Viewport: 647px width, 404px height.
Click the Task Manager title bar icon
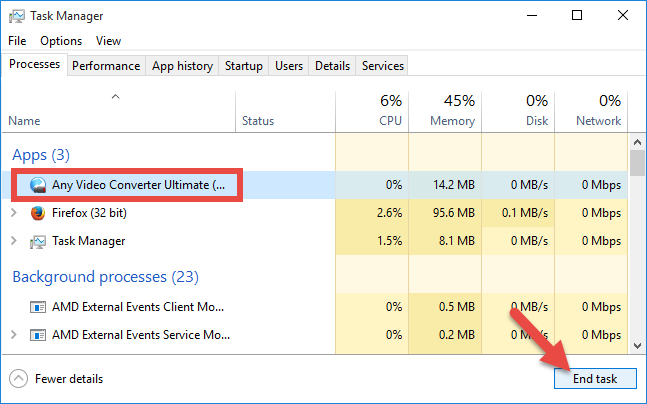(x=17, y=16)
